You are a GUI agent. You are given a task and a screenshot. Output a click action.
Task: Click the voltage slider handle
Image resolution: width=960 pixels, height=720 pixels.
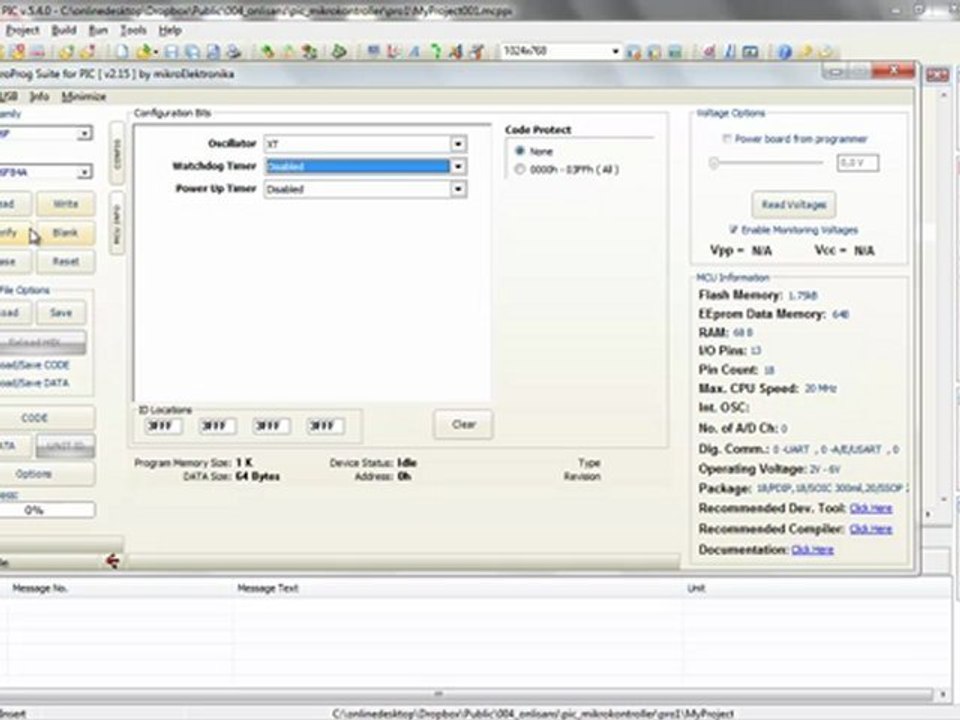tap(714, 163)
